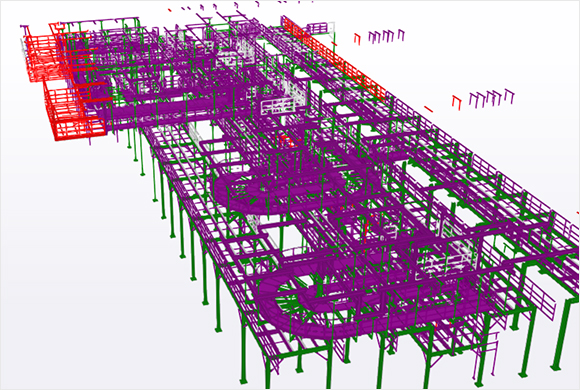This screenshot has width=580, height=390.
Task: Click the short red bar near detached frames
Action: (x=428, y=109)
